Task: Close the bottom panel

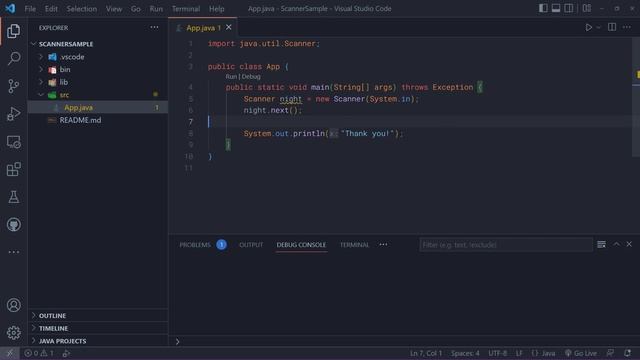Action: pos(629,244)
